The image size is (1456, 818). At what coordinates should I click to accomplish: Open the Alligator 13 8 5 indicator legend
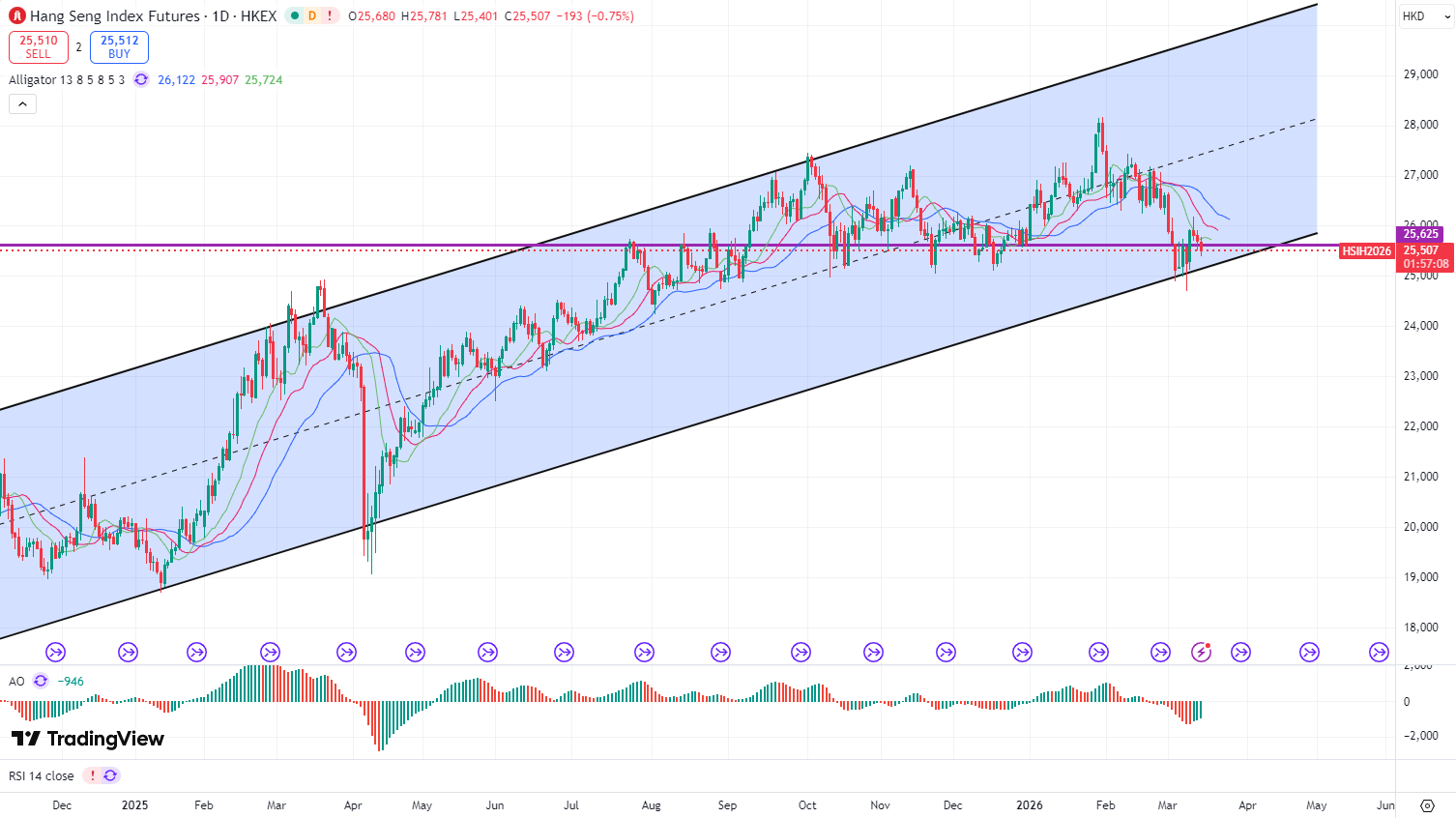coord(66,80)
